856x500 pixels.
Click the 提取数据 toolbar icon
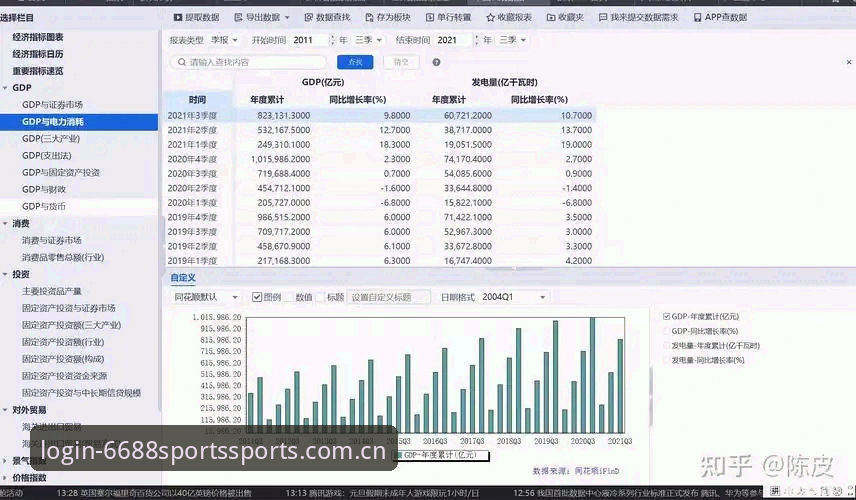[177, 17]
